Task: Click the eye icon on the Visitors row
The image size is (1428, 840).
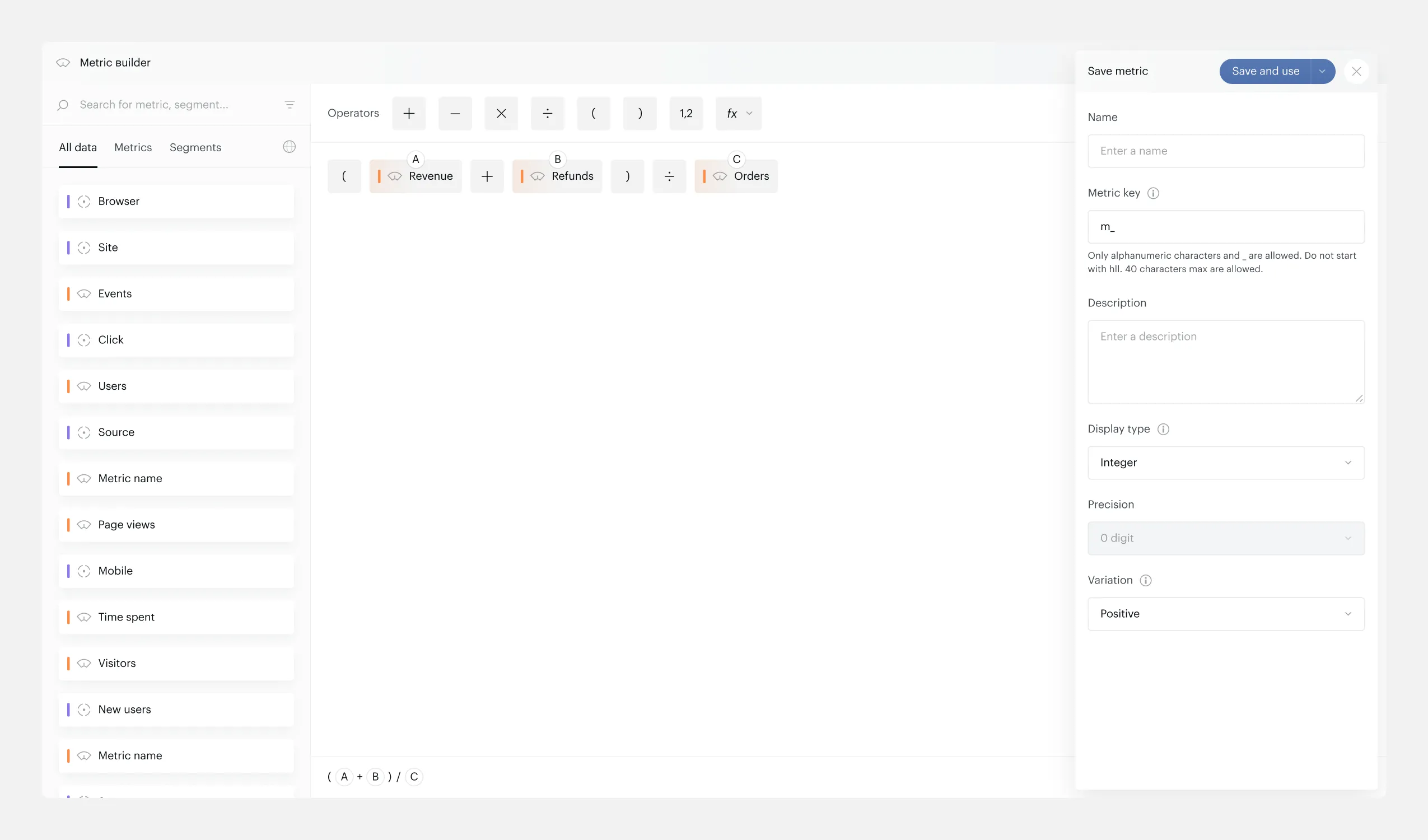Action: pos(84,663)
